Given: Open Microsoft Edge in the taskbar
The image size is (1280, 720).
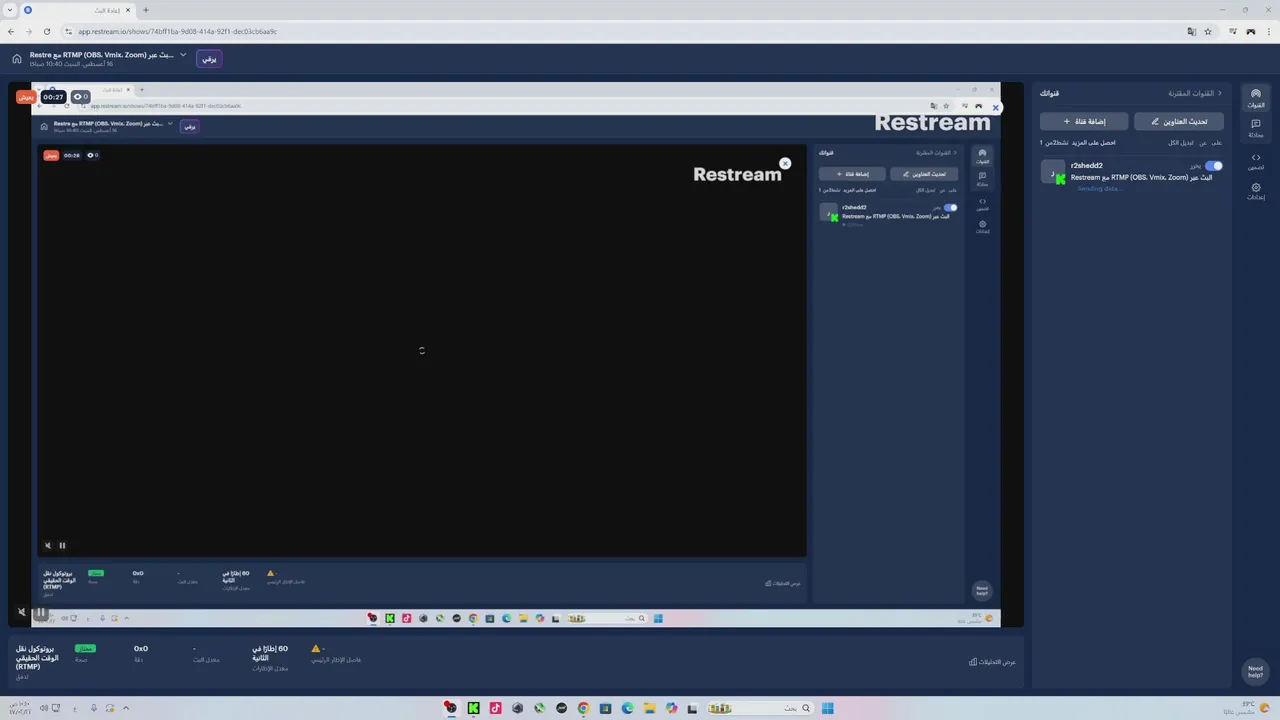Looking at the screenshot, I should (x=627, y=708).
